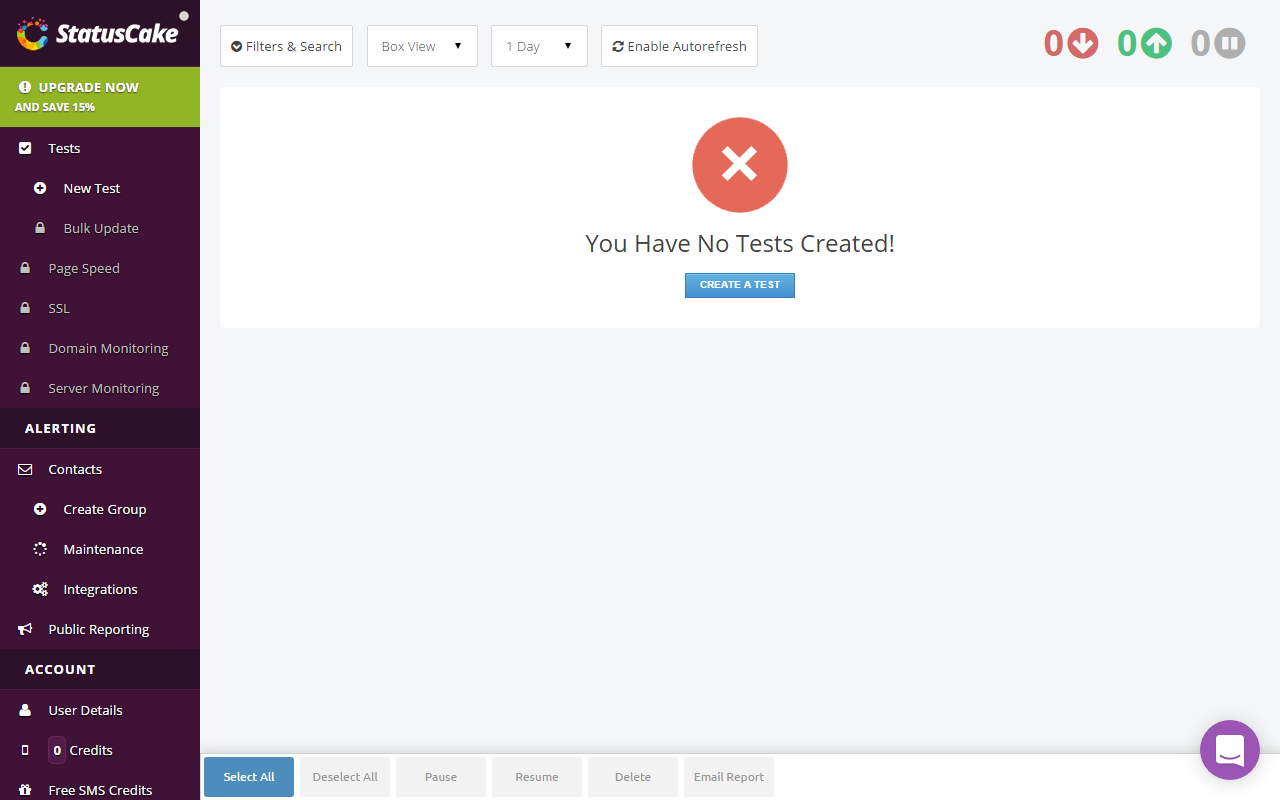
Task: Click the red down tests count
Action: 1053,44
